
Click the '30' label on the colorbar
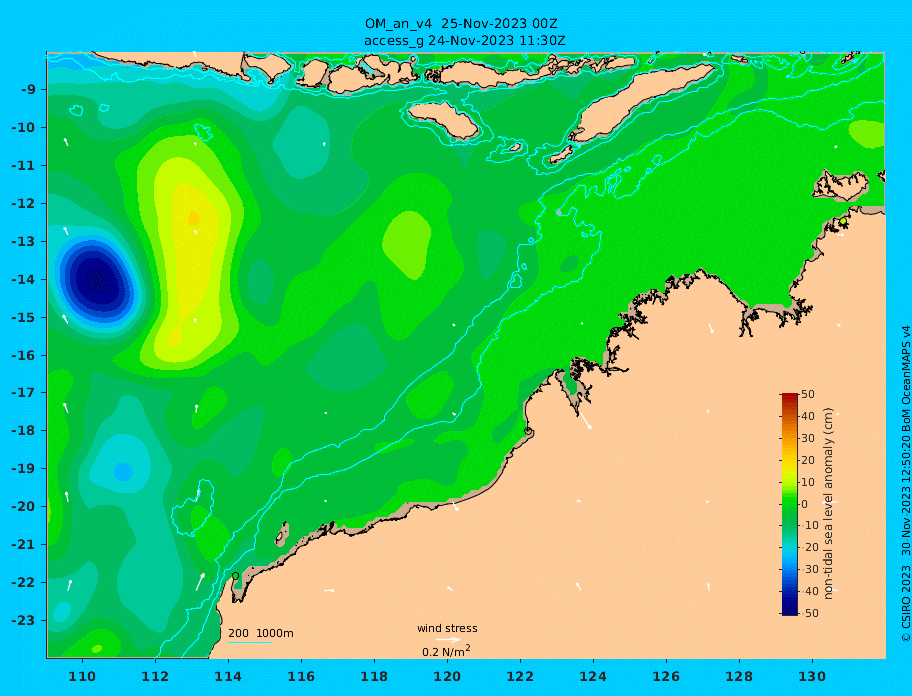(808, 438)
